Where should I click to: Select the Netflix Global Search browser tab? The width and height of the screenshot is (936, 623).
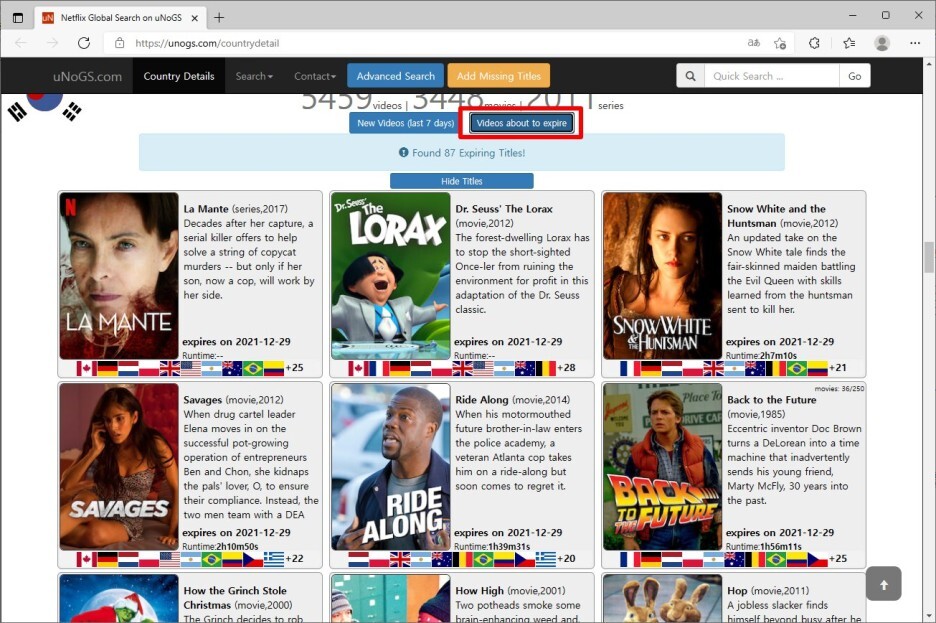pos(121,18)
